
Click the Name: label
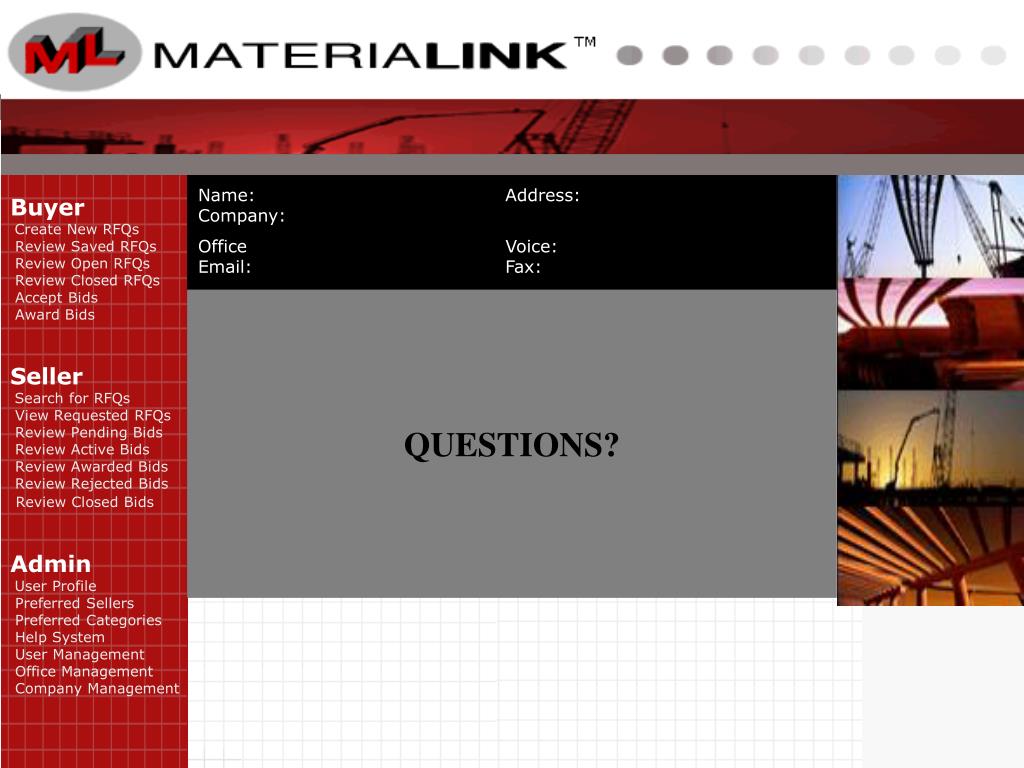point(226,195)
